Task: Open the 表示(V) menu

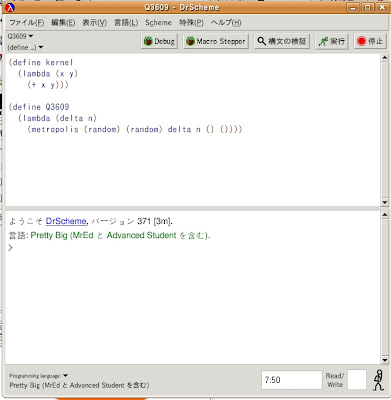Action: tap(95, 23)
